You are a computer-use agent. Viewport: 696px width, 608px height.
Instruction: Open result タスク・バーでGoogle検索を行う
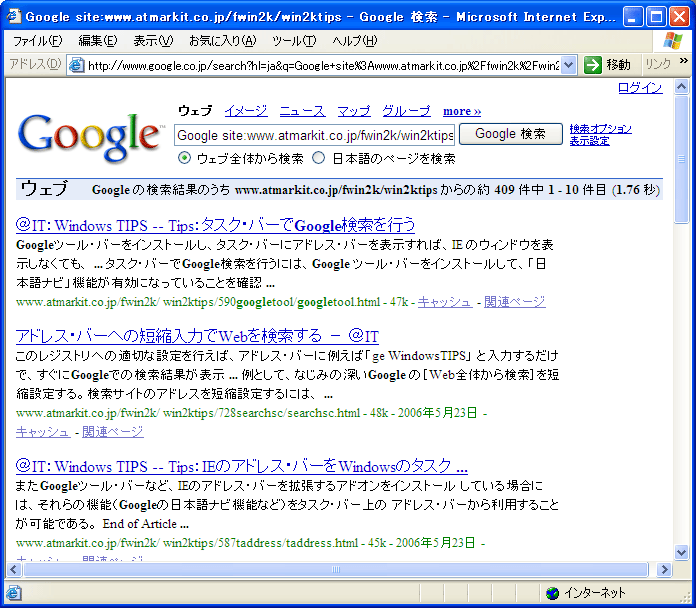[x=215, y=225]
